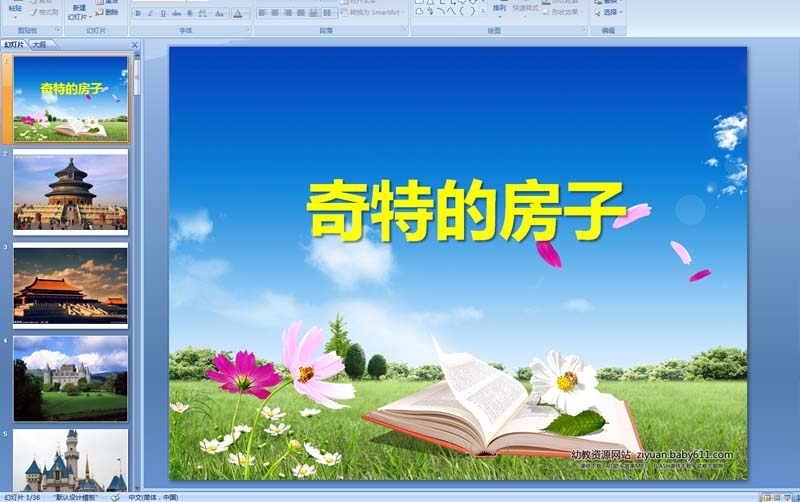Toggle Bold formatting
The image size is (800, 502).
pyautogui.click(x=138, y=14)
